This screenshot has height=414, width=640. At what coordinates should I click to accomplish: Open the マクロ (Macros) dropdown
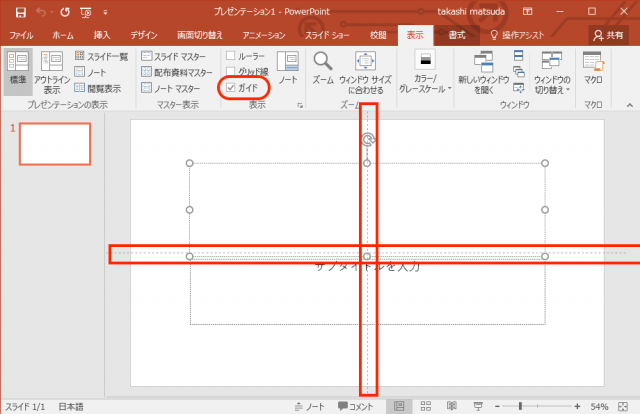(x=592, y=68)
